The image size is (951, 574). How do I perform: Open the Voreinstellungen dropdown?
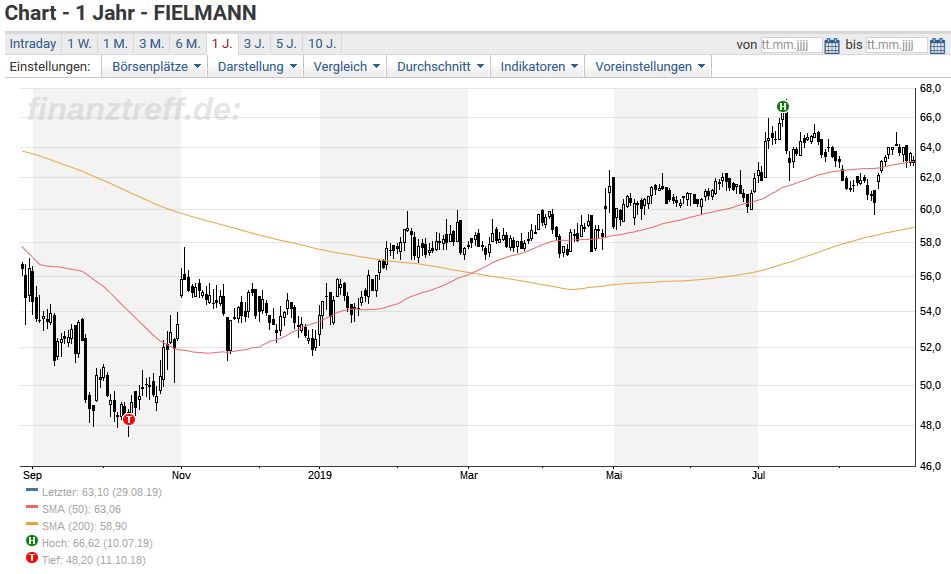649,67
